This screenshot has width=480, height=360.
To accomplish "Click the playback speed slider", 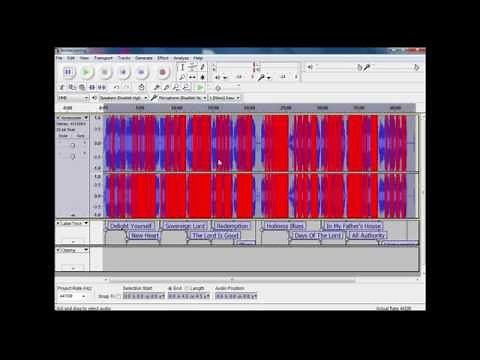I will [x=228, y=87].
